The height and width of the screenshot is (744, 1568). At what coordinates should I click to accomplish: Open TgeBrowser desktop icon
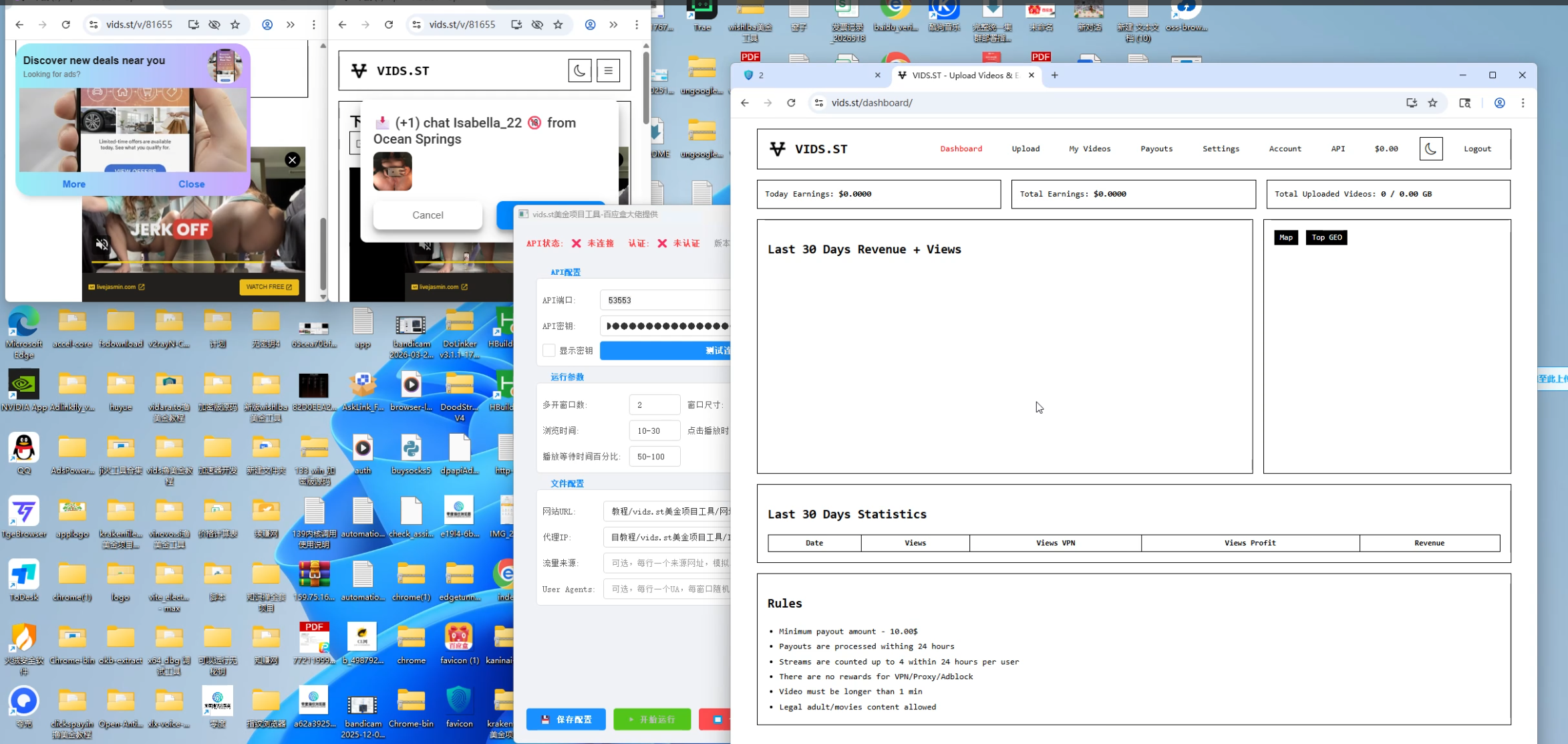(x=23, y=517)
